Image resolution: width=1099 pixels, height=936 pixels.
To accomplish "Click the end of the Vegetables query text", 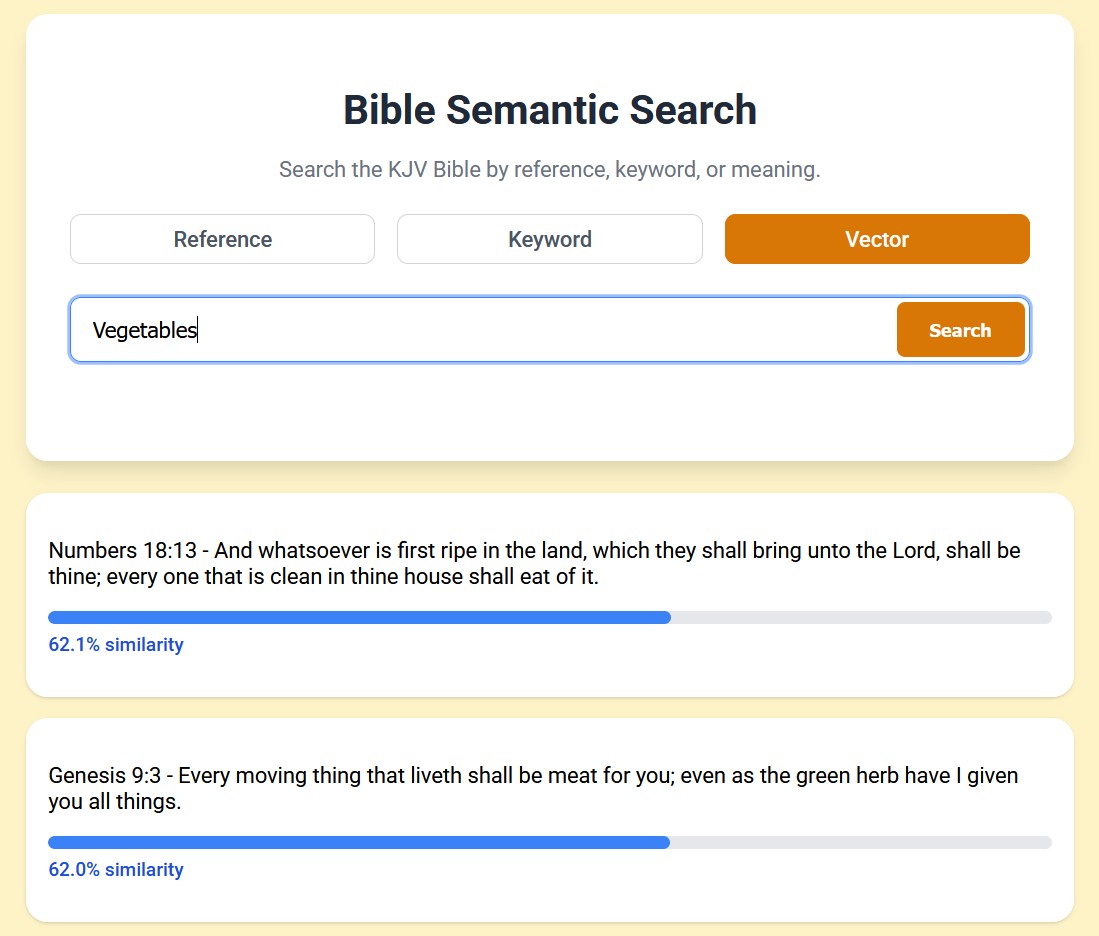I will click(196, 330).
